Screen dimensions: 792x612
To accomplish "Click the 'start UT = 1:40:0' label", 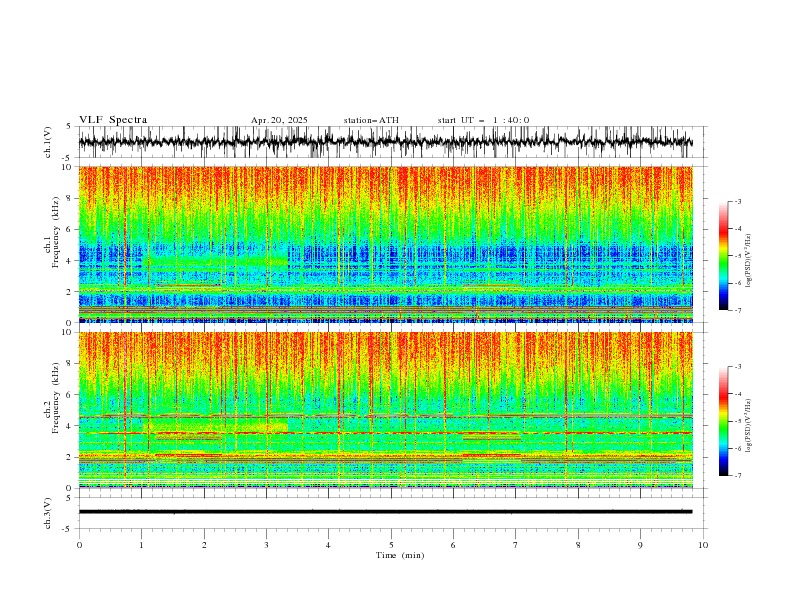I will pyautogui.click(x=483, y=120).
